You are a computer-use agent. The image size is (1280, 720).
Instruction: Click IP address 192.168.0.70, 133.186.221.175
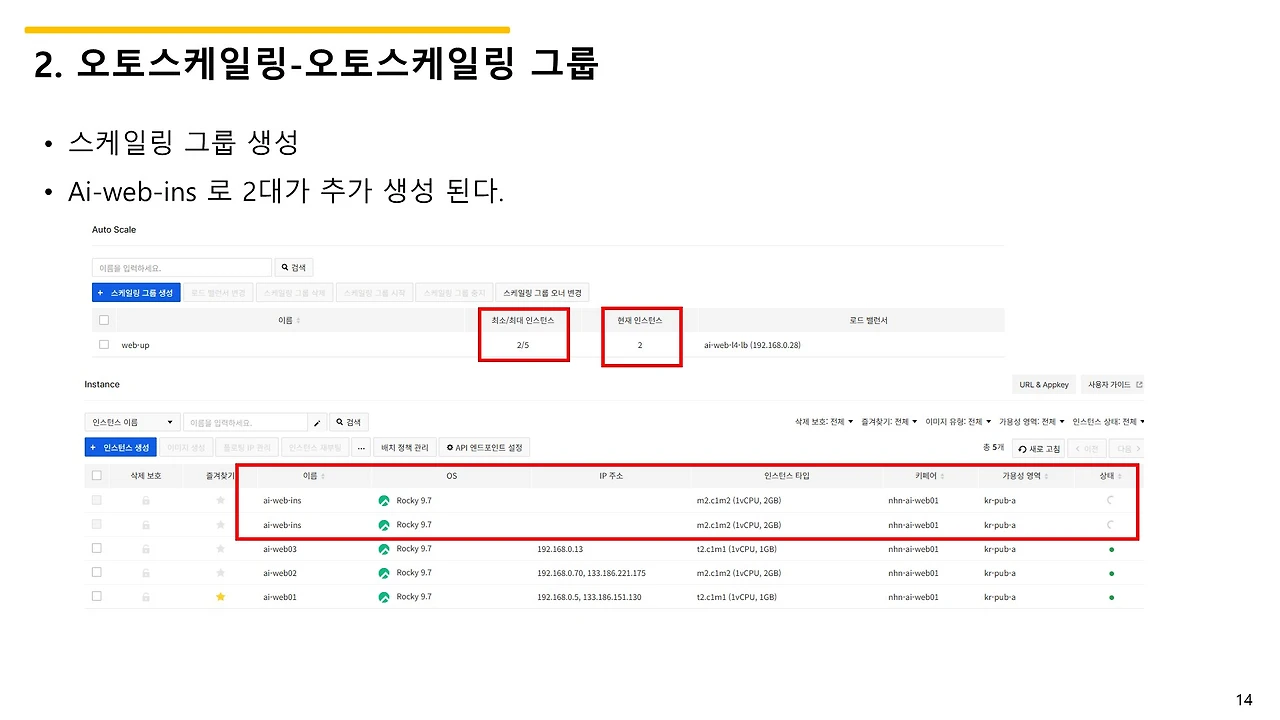coord(591,573)
